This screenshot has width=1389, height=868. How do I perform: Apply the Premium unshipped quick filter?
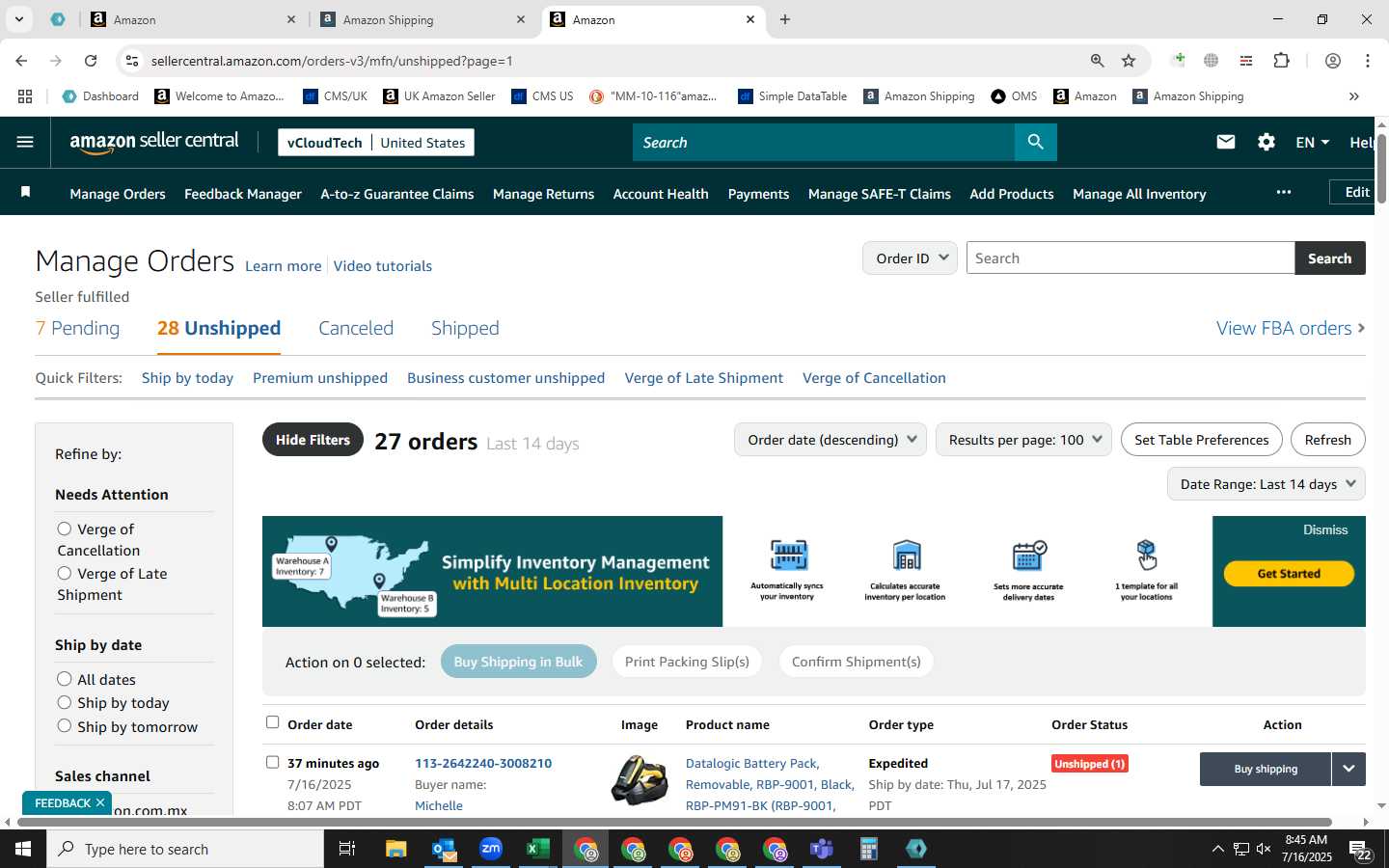320,378
